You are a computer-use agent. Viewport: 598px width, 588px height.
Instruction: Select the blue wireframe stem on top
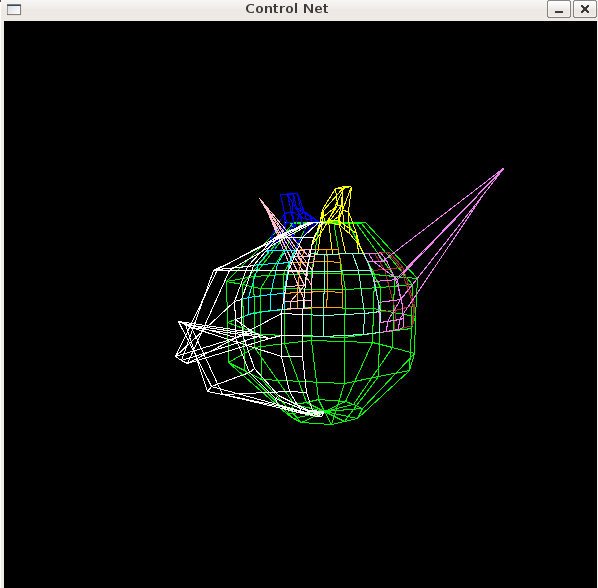point(293,208)
